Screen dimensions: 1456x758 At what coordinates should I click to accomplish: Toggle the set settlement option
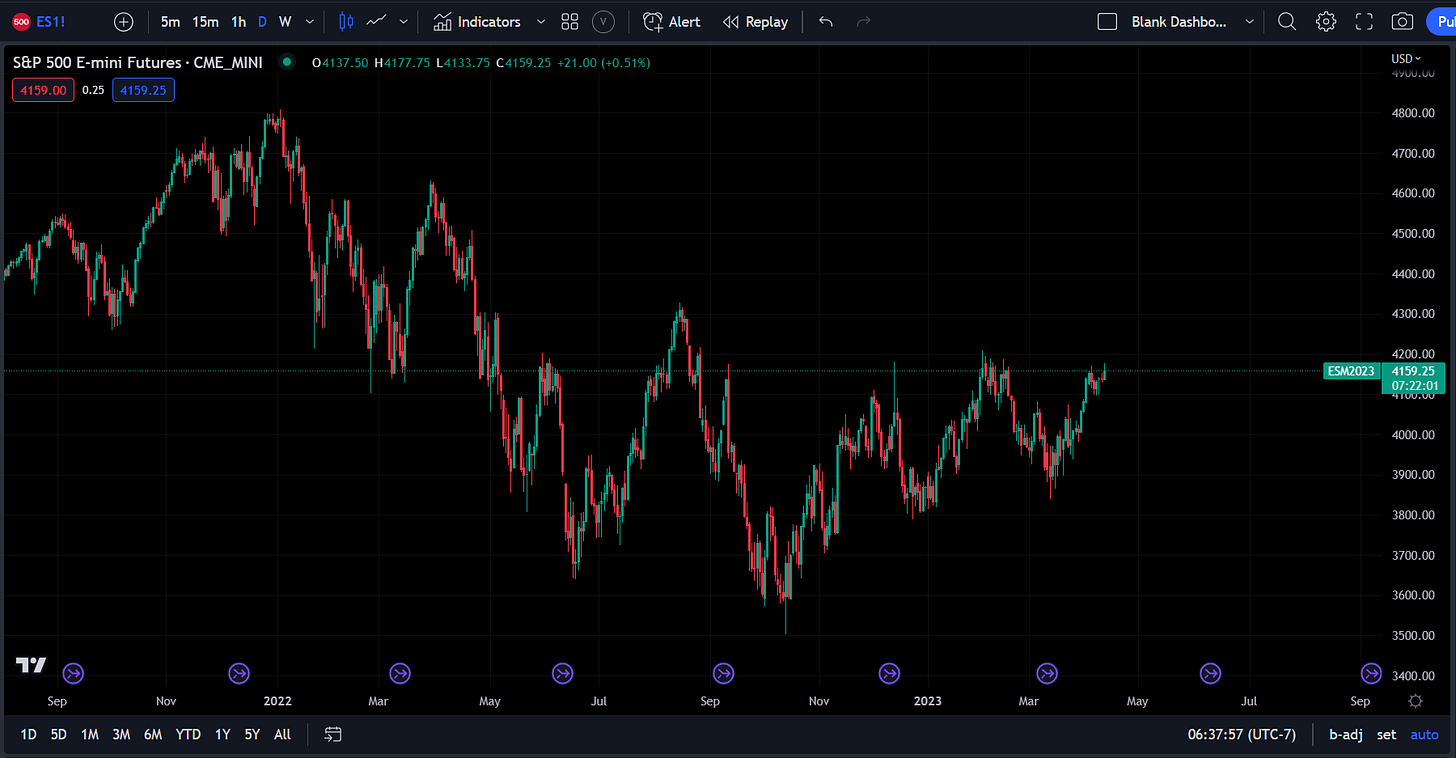coord(1386,734)
